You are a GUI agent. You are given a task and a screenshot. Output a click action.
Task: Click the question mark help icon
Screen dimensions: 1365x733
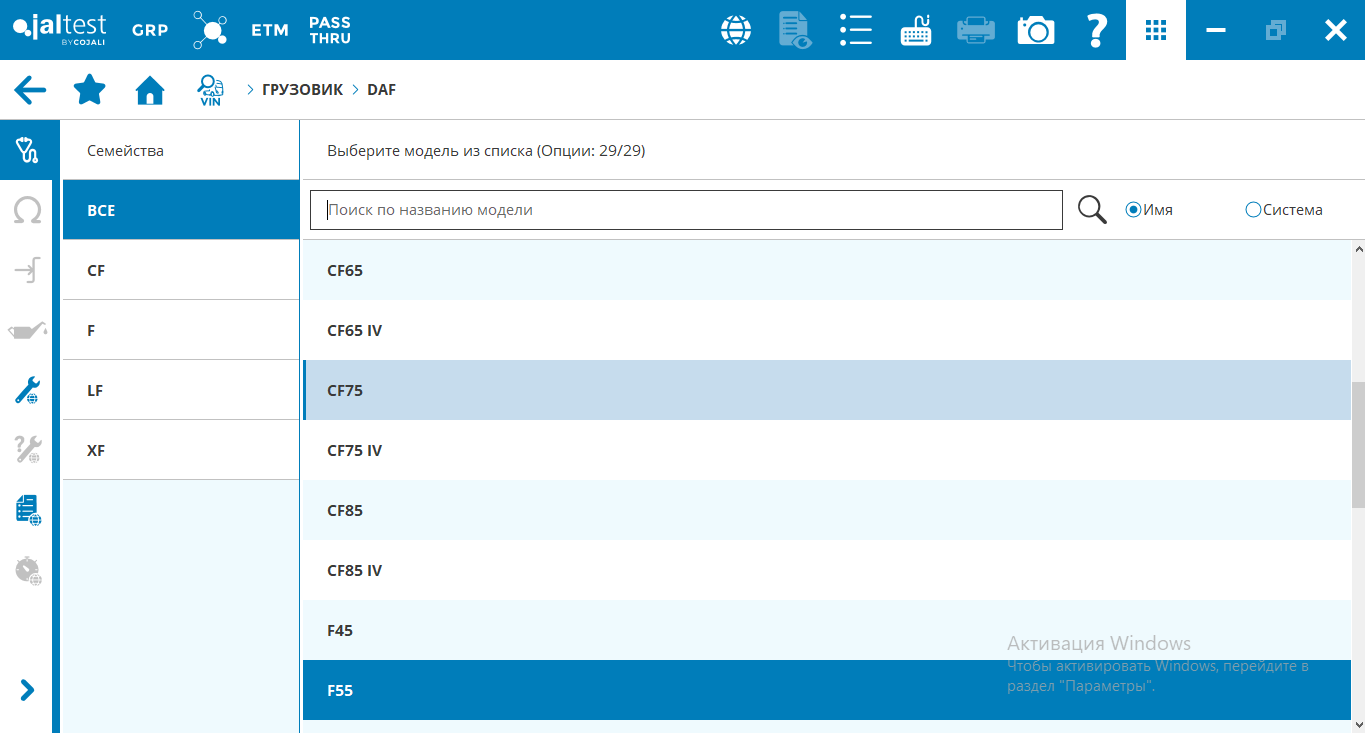(1096, 30)
